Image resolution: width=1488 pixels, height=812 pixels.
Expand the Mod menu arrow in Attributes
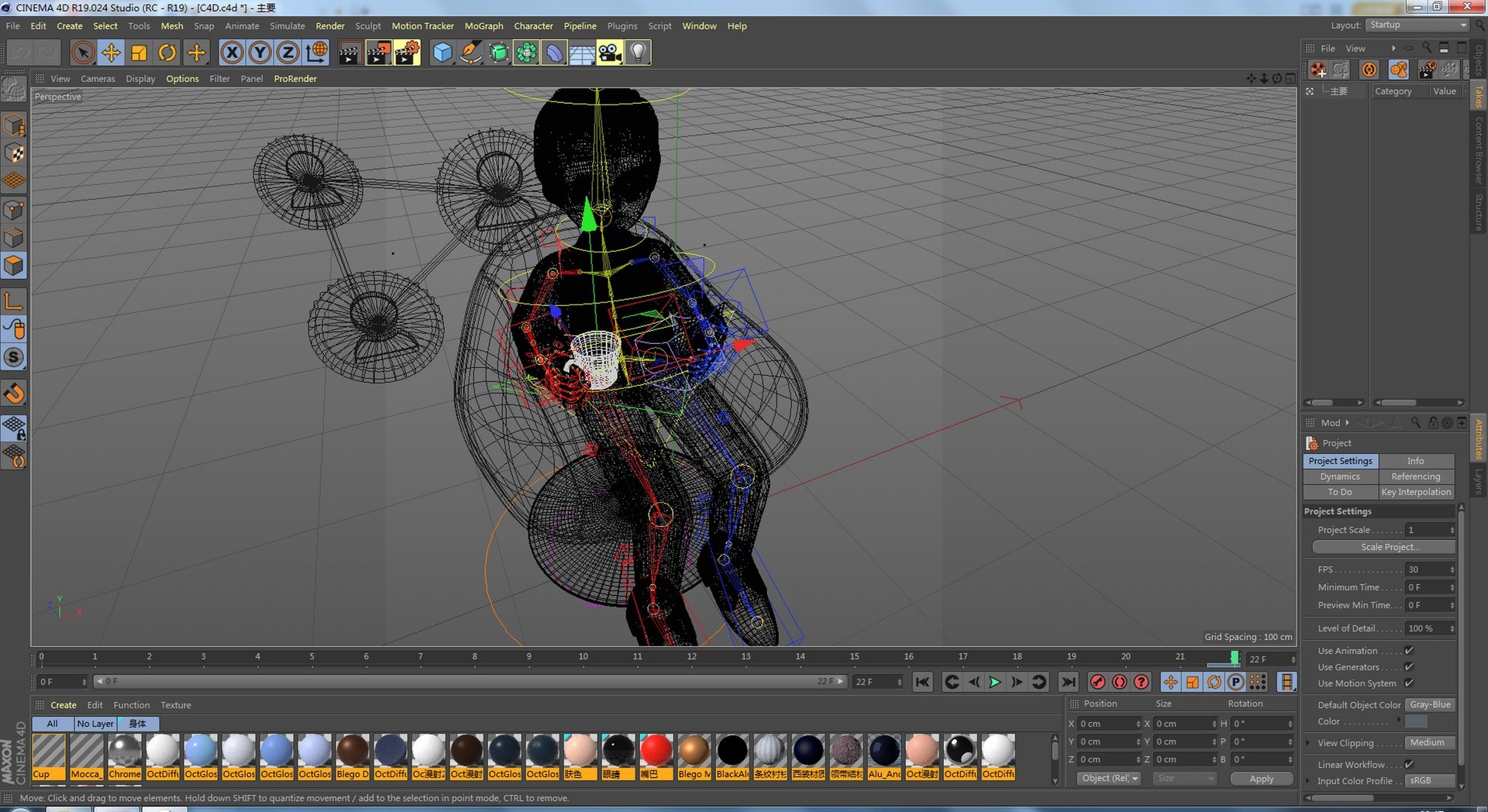[1347, 423]
